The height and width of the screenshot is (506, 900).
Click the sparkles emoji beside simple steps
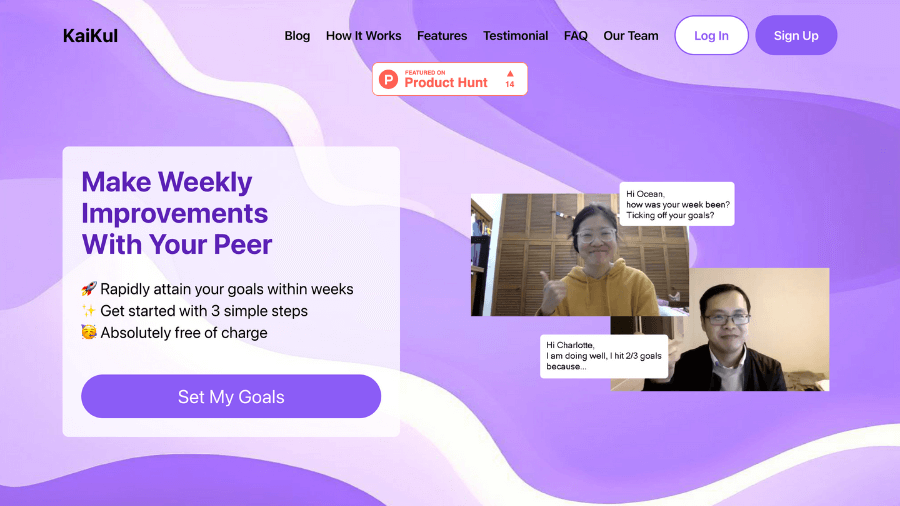pyautogui.click(x=89, y=310)
